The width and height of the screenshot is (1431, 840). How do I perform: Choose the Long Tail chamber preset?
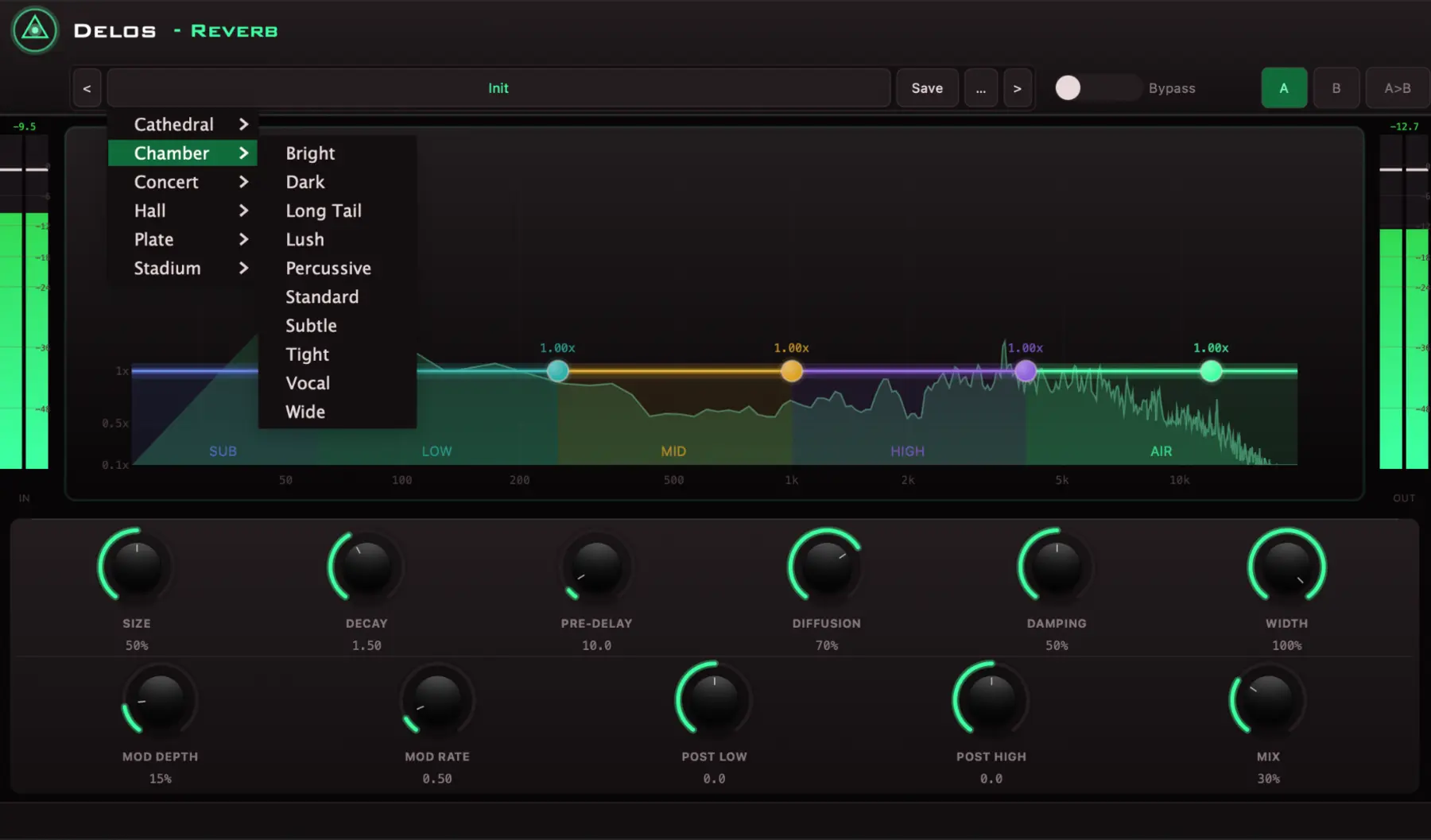click(338, 211)
